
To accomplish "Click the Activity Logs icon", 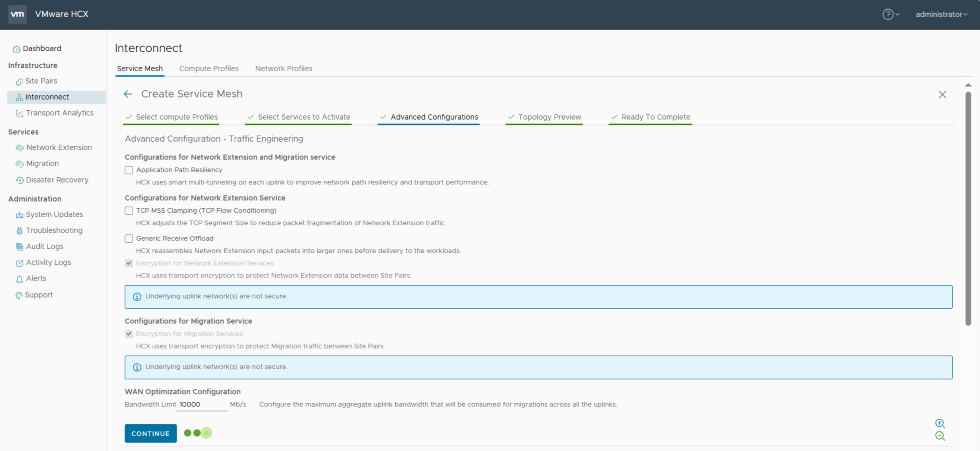I will point(19,263).
